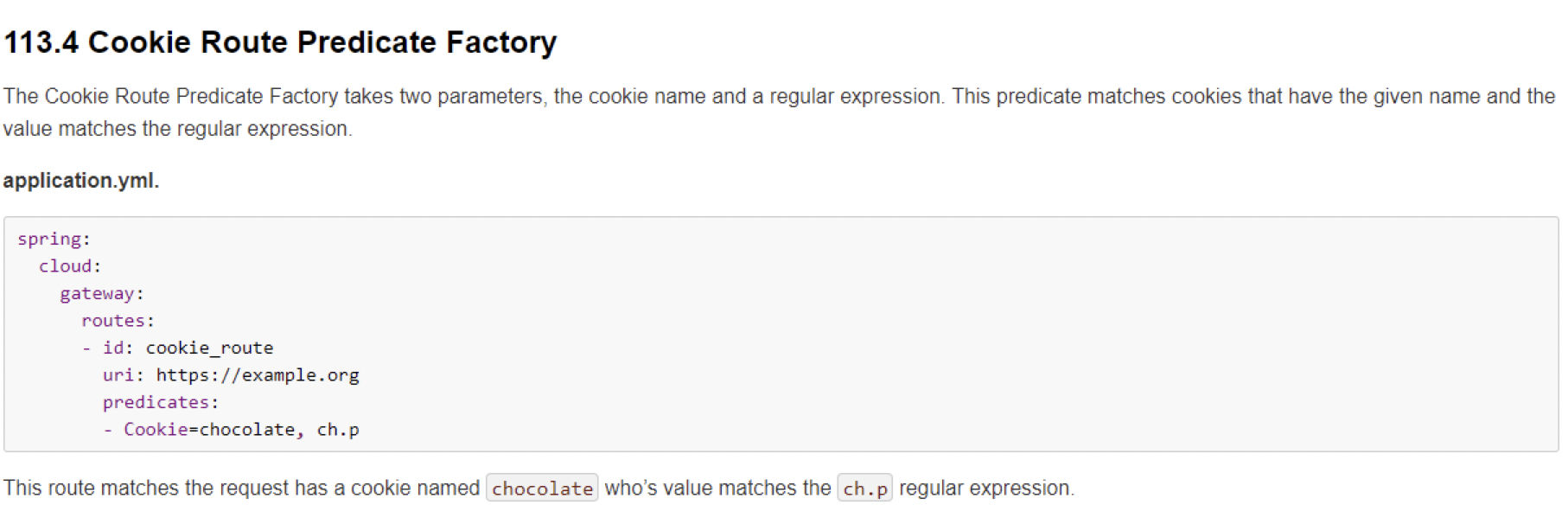The width and height of the screenshot is (1568, 524).
Task: Click "ch.p" at end of code block
Action: click(338, 430)
